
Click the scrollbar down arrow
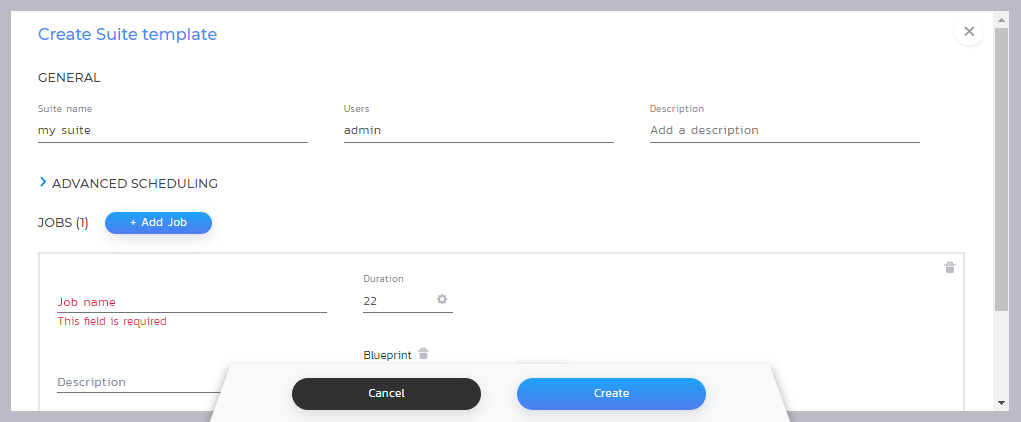1001,402
